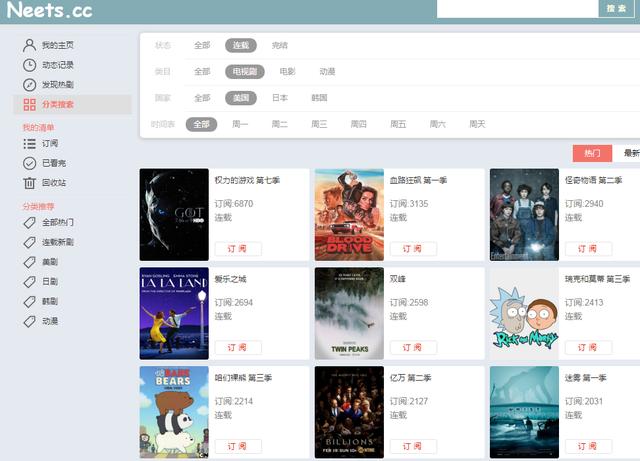
Task: Subscribe to 瑞克和莫蒂 第三季
Action: 589,347
